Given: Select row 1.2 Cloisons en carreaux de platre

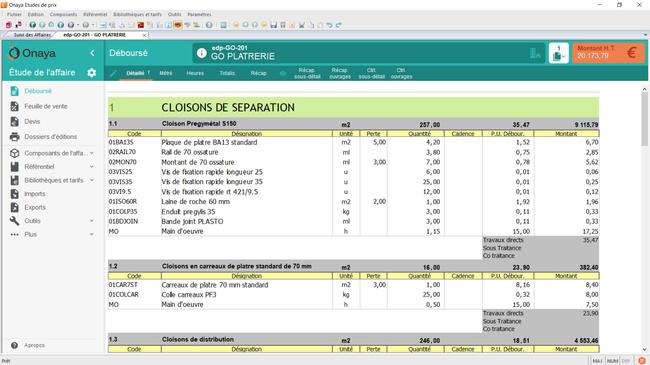Looking at the screenshot, I should (353, 267).
